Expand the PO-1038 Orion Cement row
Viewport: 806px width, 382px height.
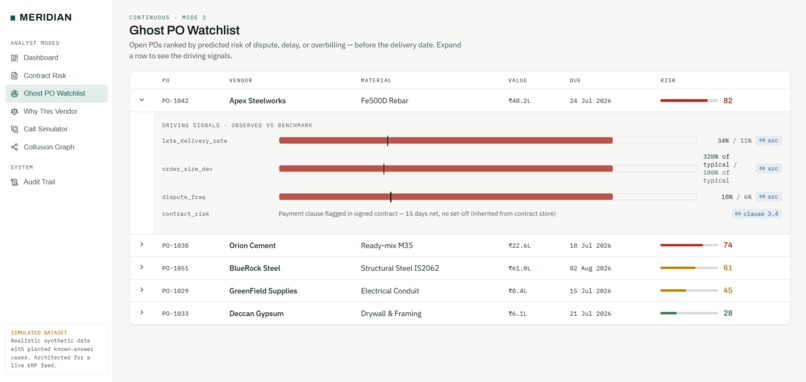tap(142, 245)
